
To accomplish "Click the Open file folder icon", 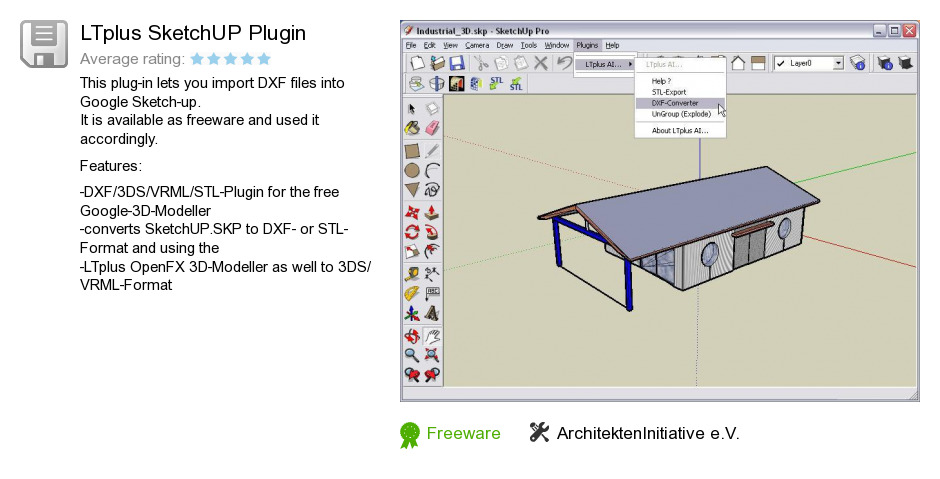I will 438,62.
